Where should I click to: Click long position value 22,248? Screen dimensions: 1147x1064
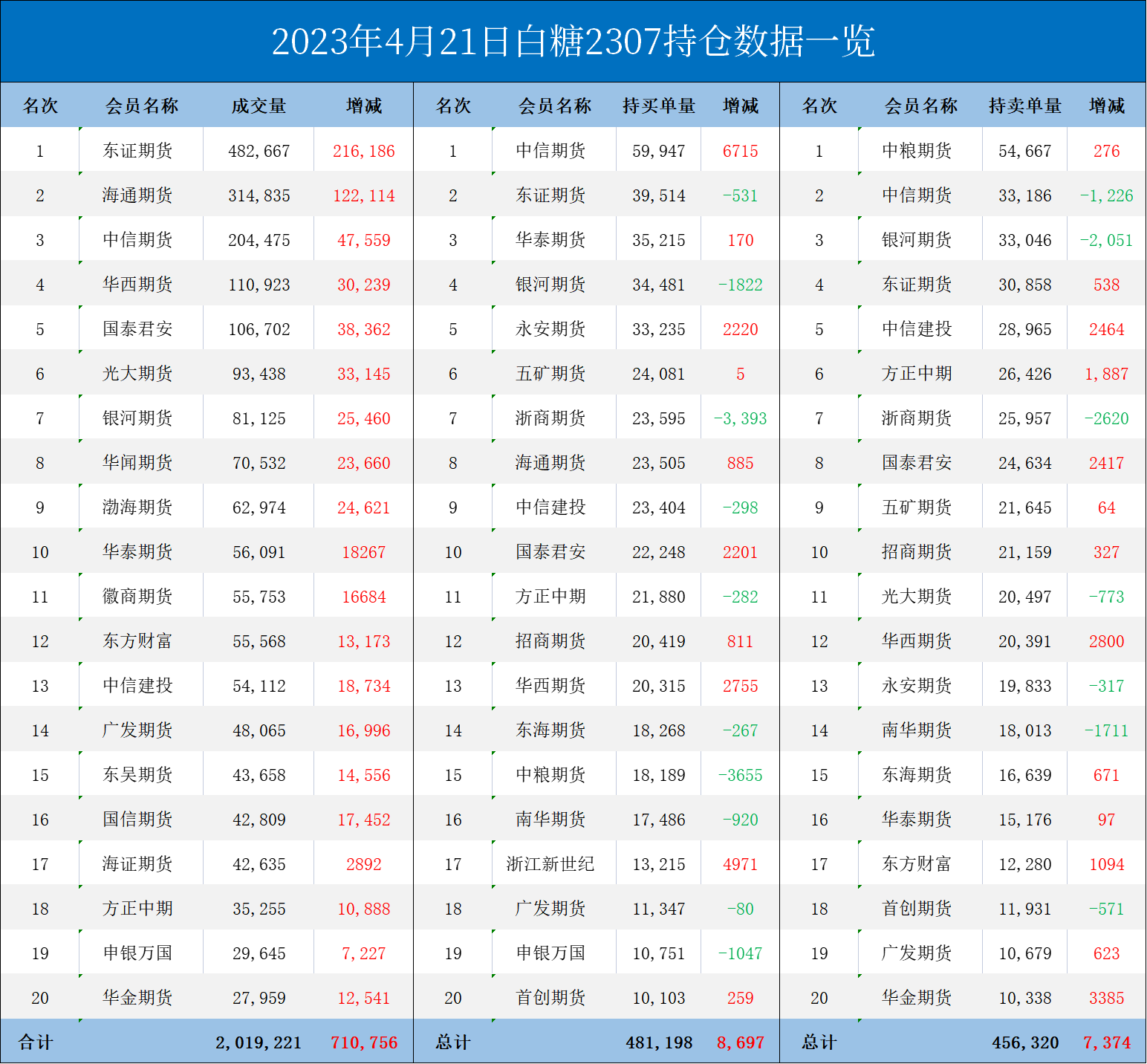tap(659, 552)
